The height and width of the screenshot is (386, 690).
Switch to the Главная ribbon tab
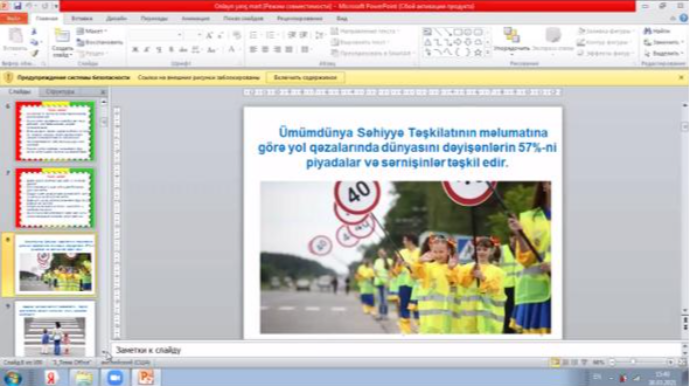point(47,18)
